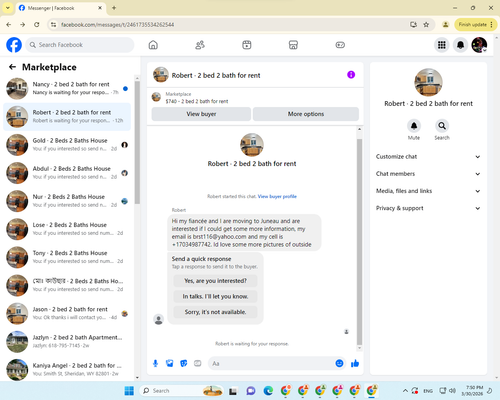Open the Facebook home logo
The height and width of the screenshot is (400, 500).
click(14, 45)
